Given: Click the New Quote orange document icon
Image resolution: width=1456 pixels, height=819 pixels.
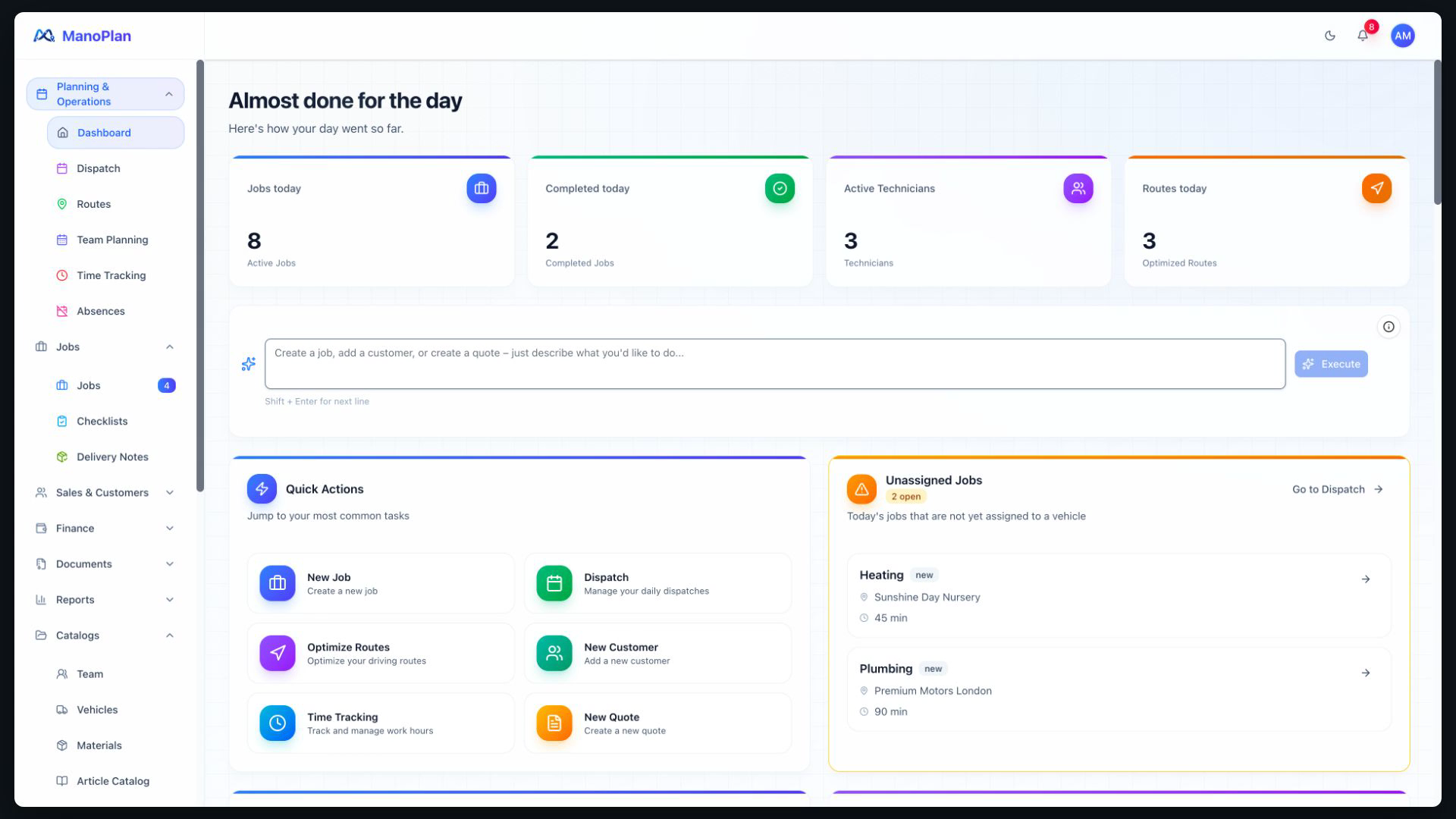Looking at the screenshot, I should [554, 723].
